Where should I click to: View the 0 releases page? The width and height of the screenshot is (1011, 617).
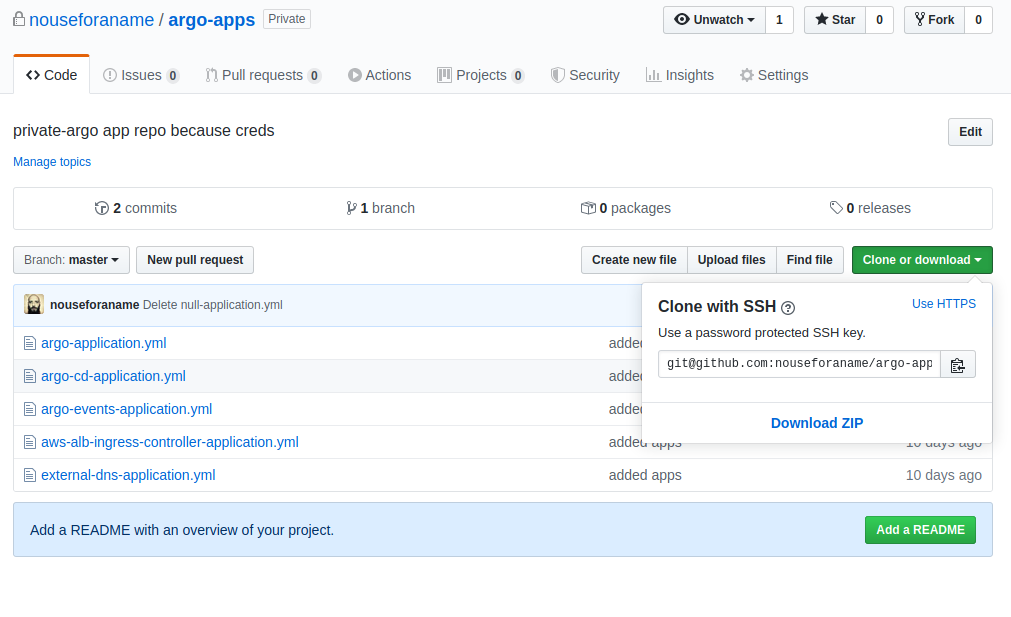click(870, 208)
